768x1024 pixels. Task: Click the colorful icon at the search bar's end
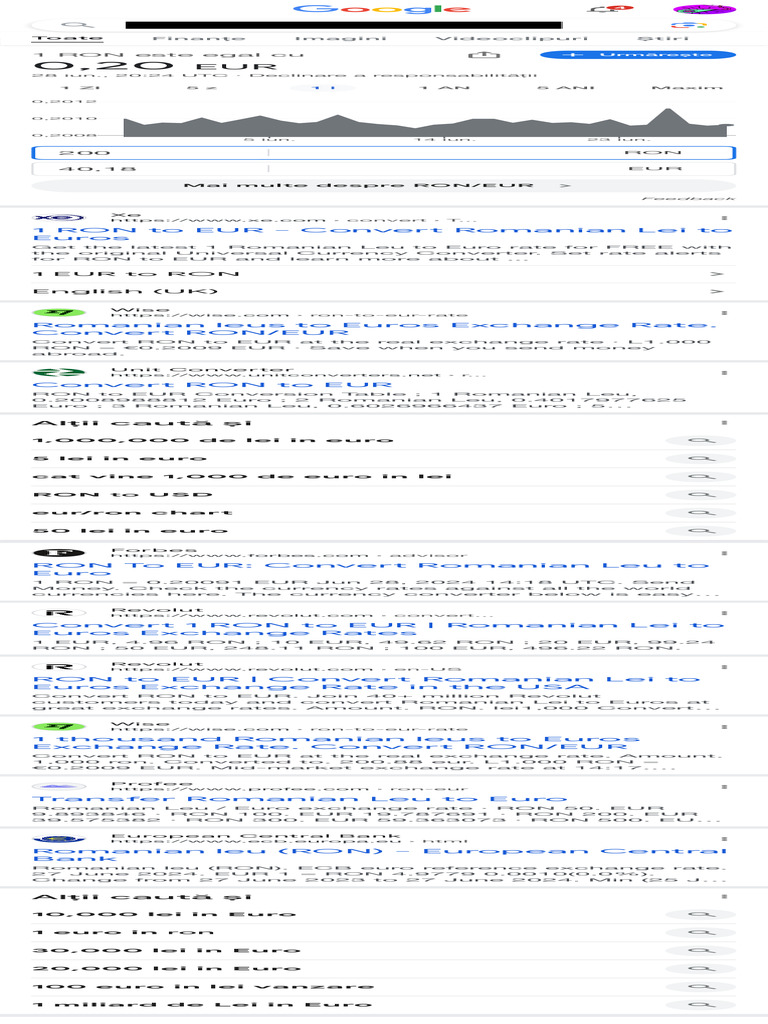point(690,25)
